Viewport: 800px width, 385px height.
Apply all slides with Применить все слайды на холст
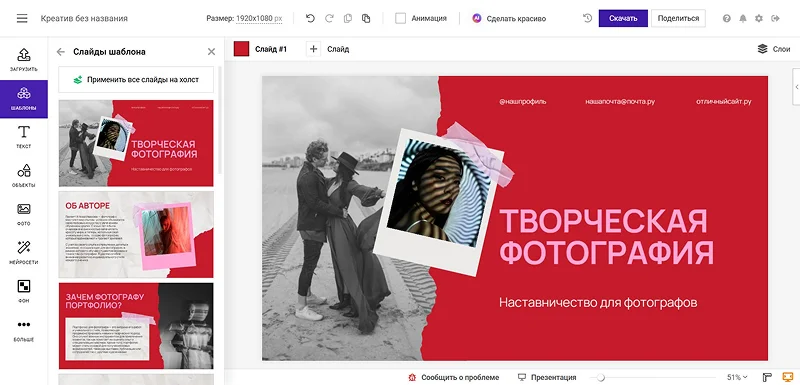136,80
